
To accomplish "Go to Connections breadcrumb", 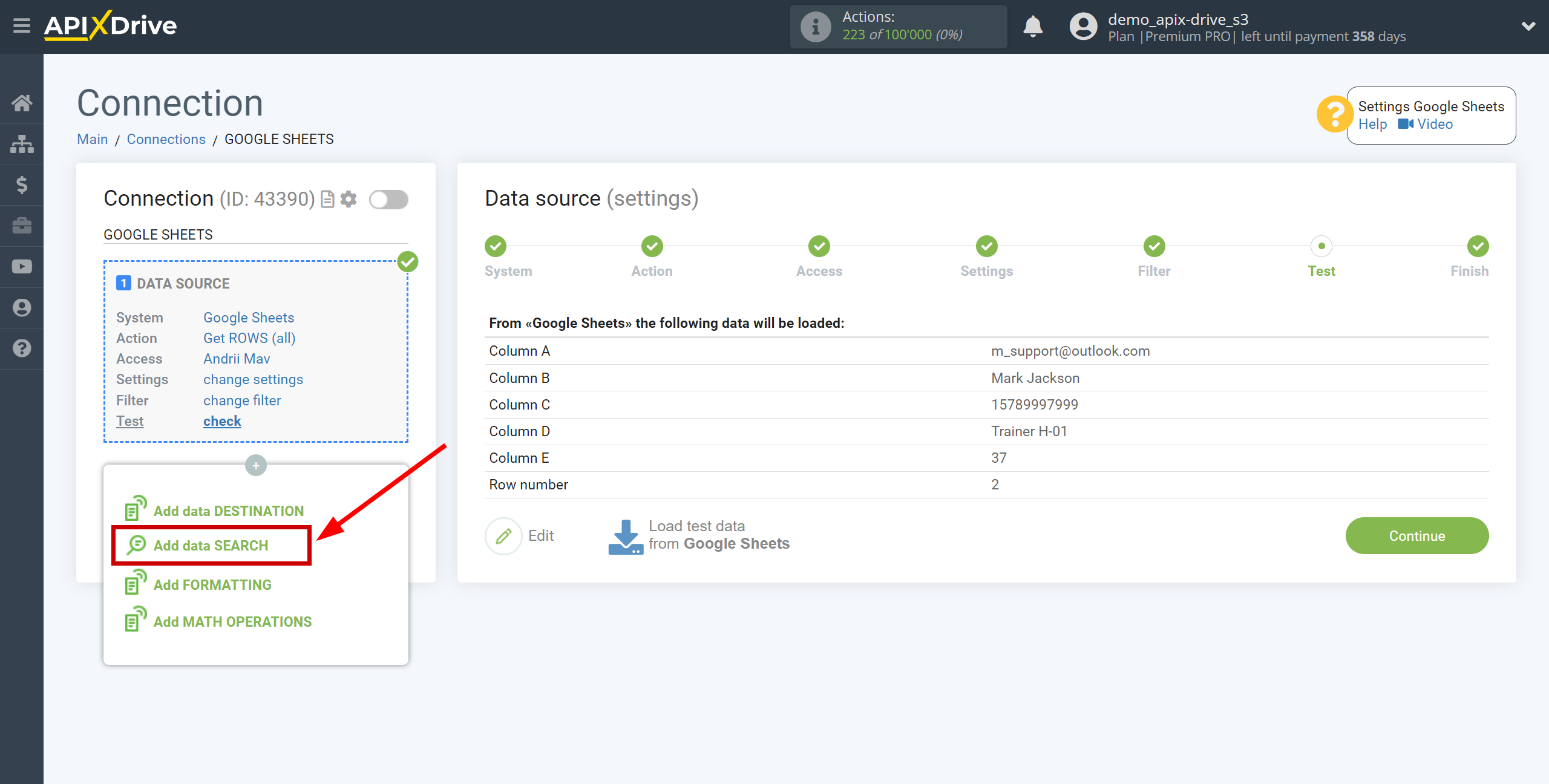I will [166, 139].
